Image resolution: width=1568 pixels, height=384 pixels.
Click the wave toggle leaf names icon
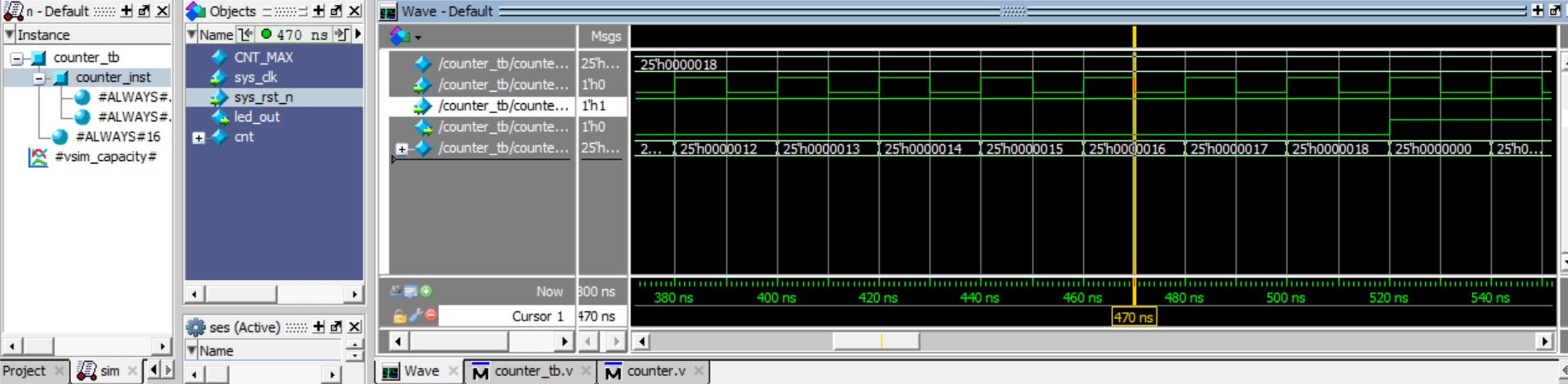tap(396, 291)
